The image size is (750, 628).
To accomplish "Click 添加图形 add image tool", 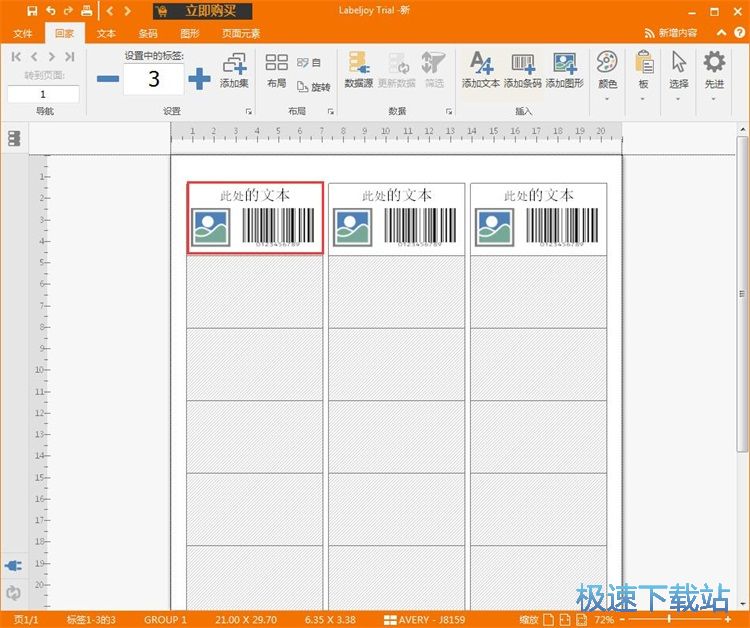I will coord(565,70).
